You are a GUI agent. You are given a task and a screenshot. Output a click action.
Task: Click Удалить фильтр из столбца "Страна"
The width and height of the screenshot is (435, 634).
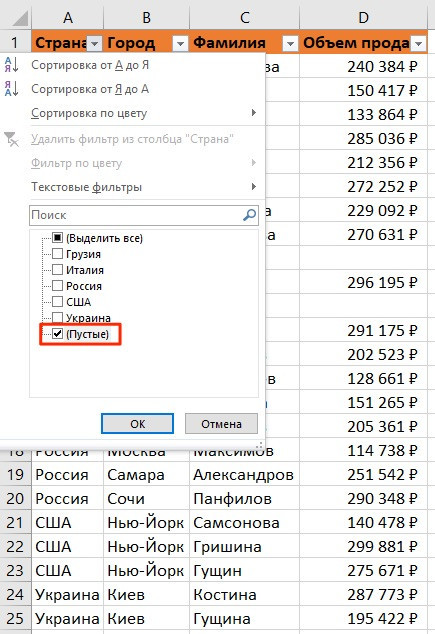(133, 139)
